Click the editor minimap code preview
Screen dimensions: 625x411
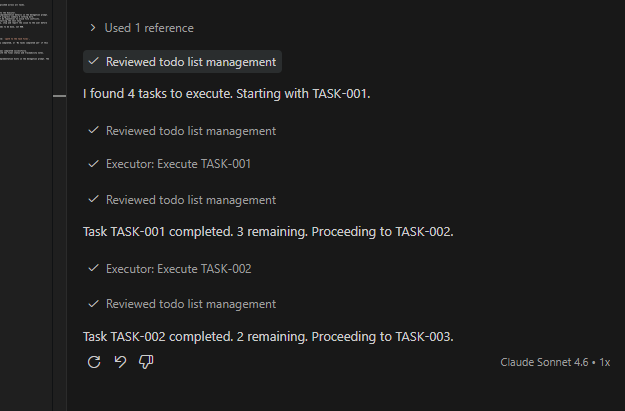30,60
